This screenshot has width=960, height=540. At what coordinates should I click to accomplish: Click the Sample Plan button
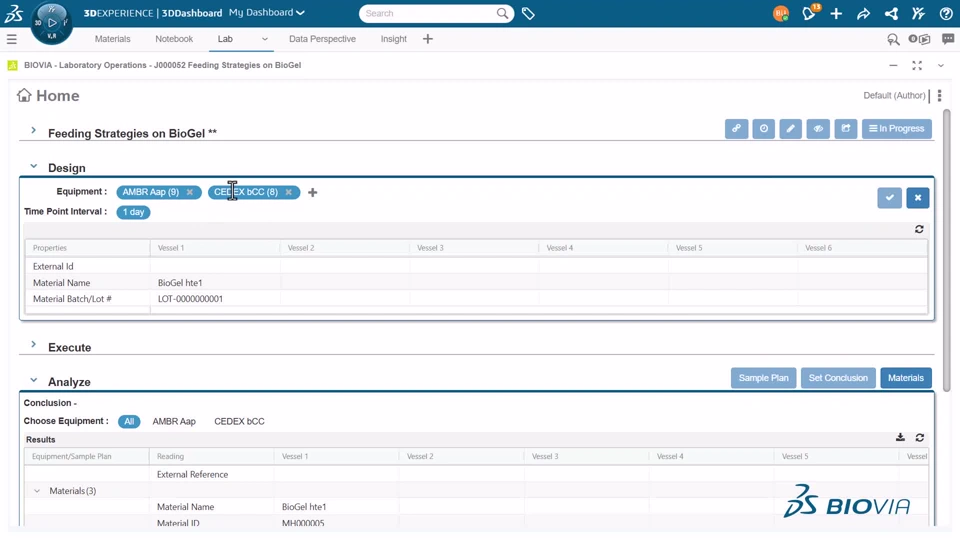pyautogui.click(x=763, y=378)
